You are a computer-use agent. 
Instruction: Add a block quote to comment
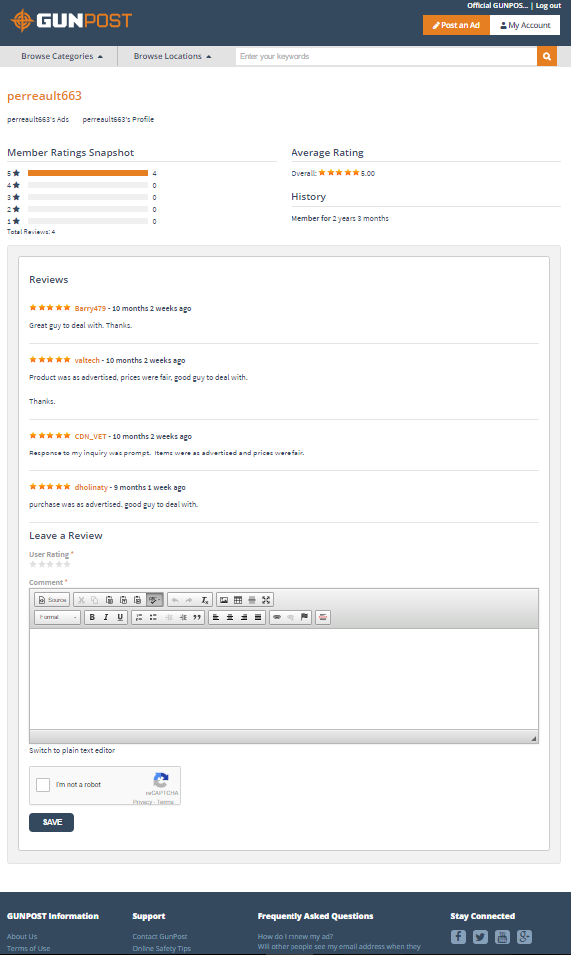pyautogui.click(x=197, y=617)
